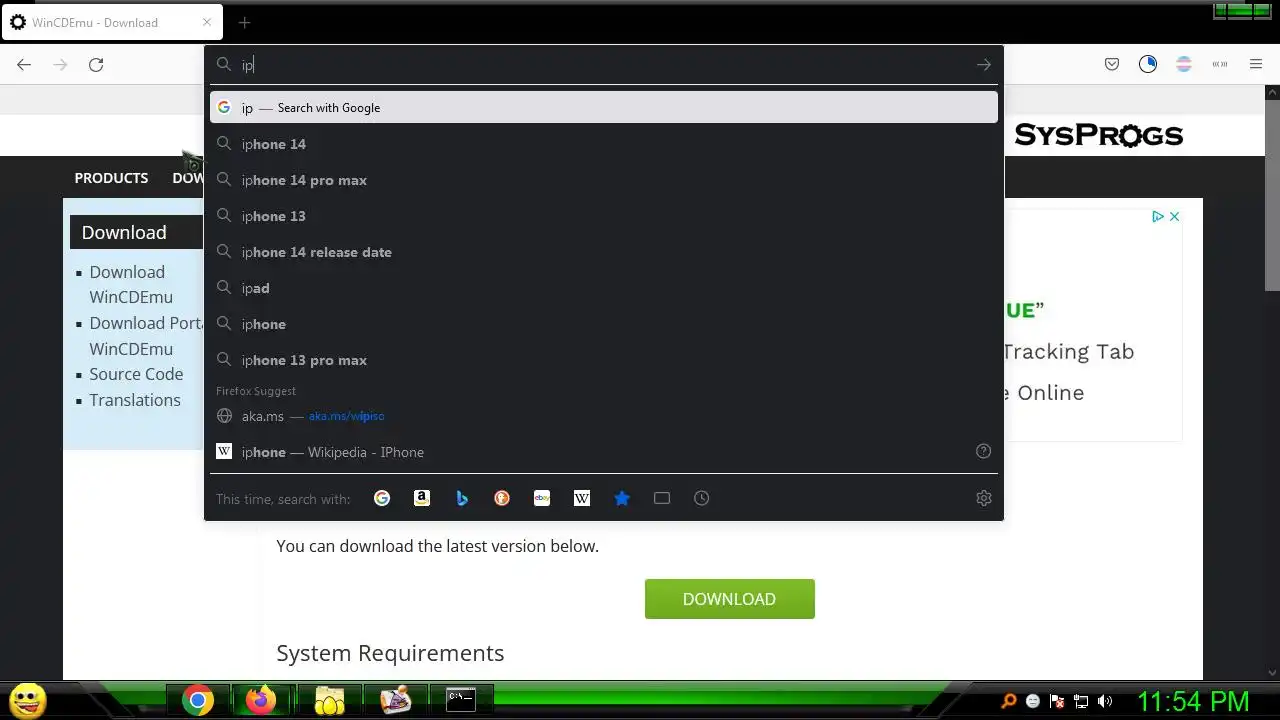Open file explorer from the taskbar
Viewport: 1280px width, 720px height.
pyautogui.click(x=329, y=701)
